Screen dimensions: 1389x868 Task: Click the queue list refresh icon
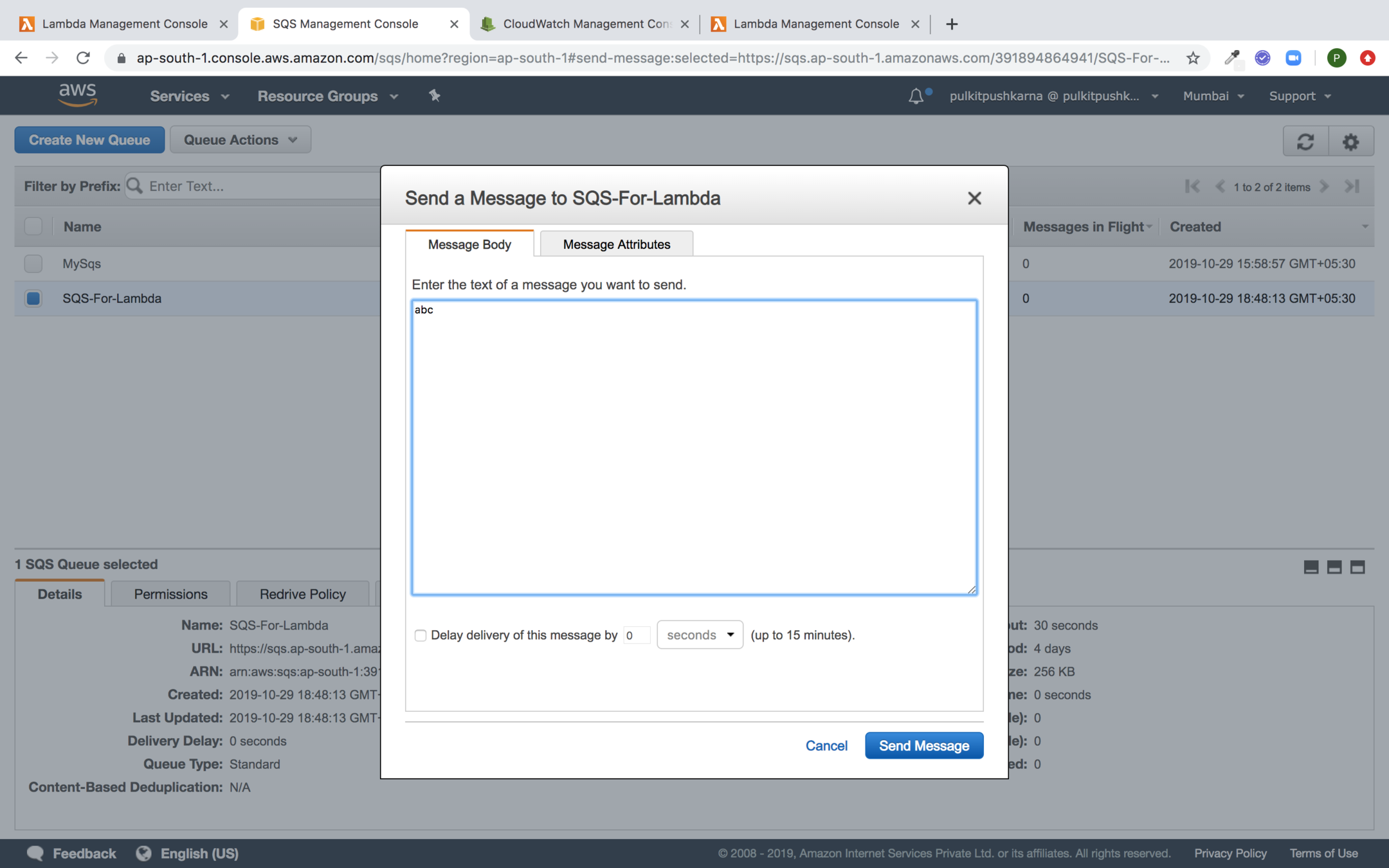[1305, 141]
